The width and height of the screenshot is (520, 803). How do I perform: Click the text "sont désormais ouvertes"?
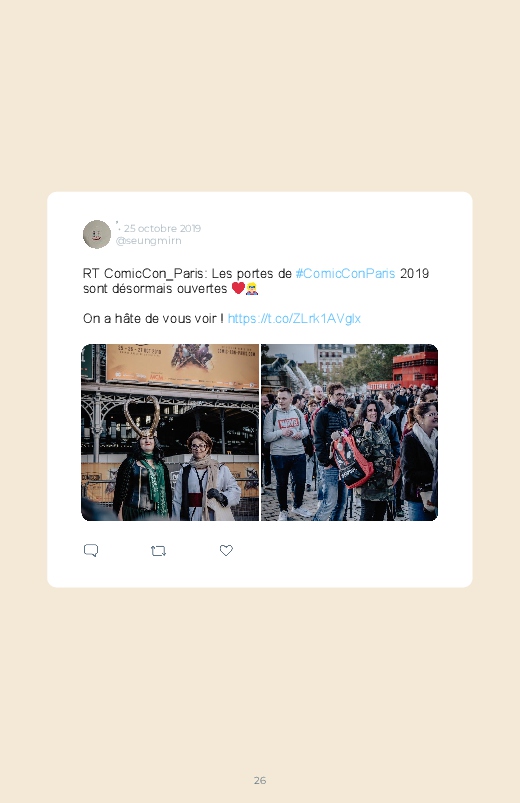[155, 289]
